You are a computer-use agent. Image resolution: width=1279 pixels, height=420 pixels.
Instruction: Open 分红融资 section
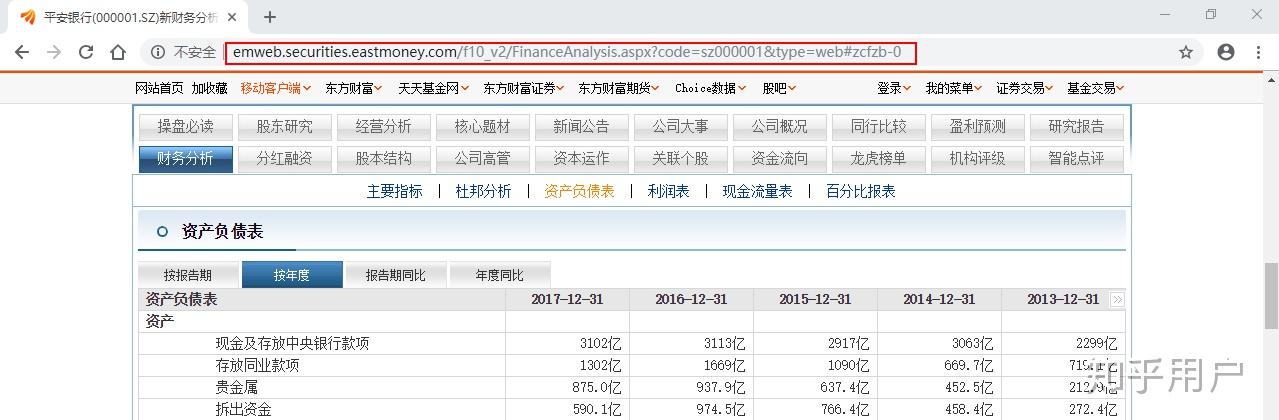pos(284,159)
